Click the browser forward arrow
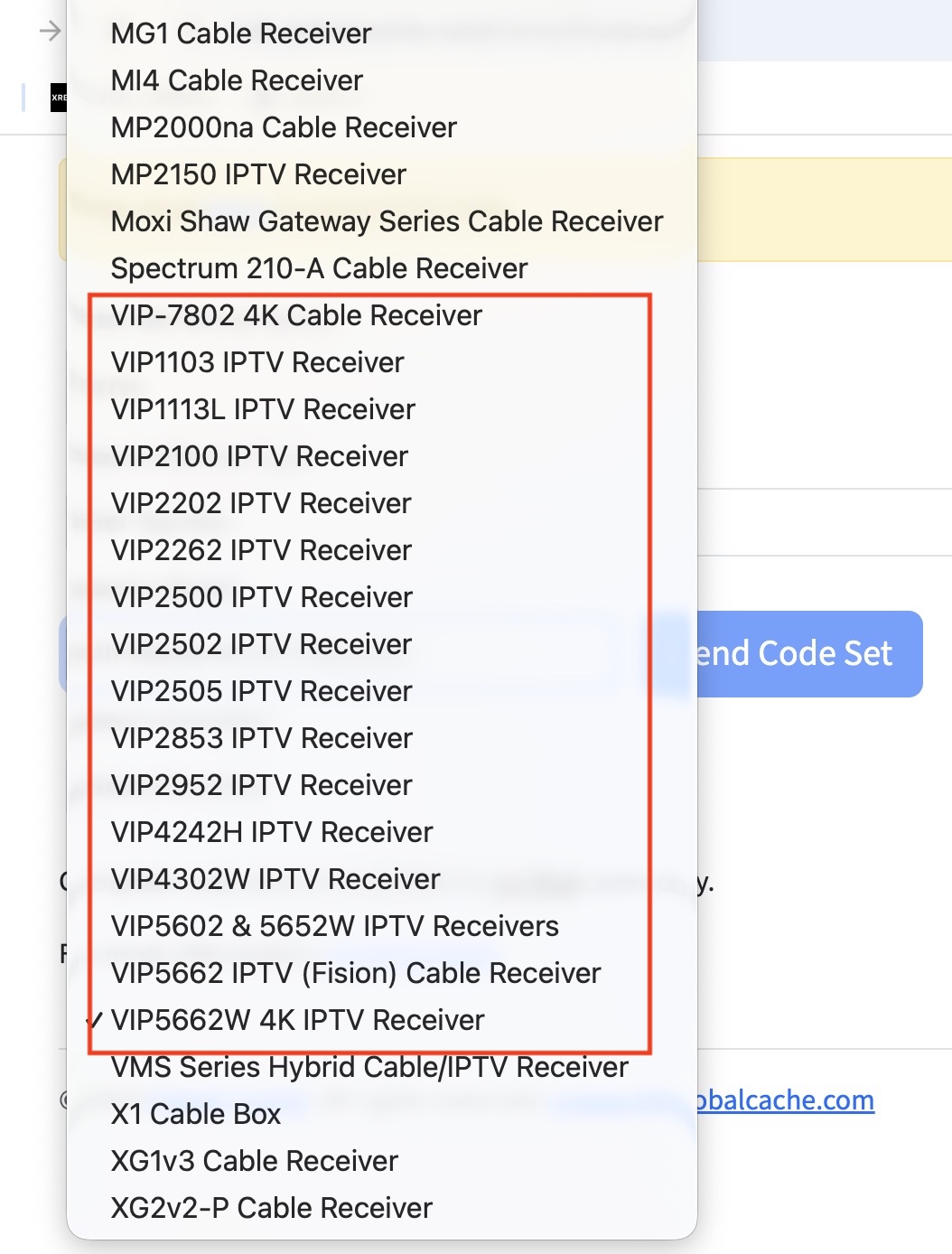This screenshot has height=1254, width=952. pyautogui.click(x=50, y=32)
